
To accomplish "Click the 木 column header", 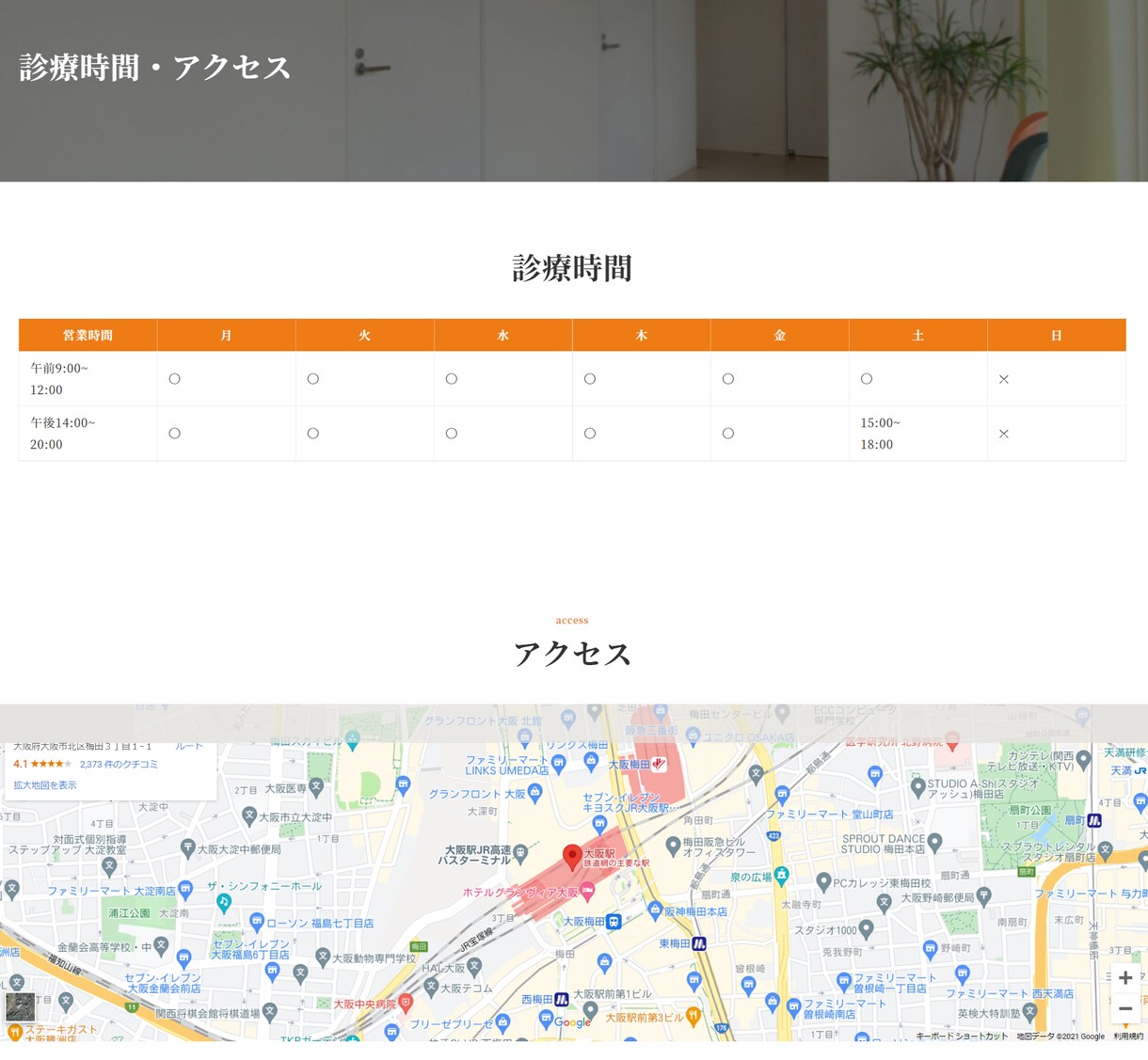I will coord(641,335).
